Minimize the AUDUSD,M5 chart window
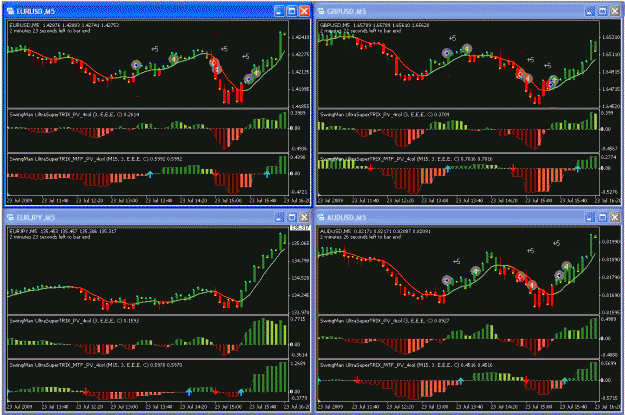This screenshot has width=625, height=415. coord(590,217)
